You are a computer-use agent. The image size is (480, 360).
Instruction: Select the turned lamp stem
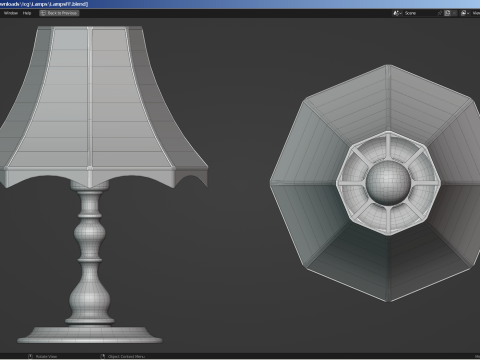click(x=89, y=253)
